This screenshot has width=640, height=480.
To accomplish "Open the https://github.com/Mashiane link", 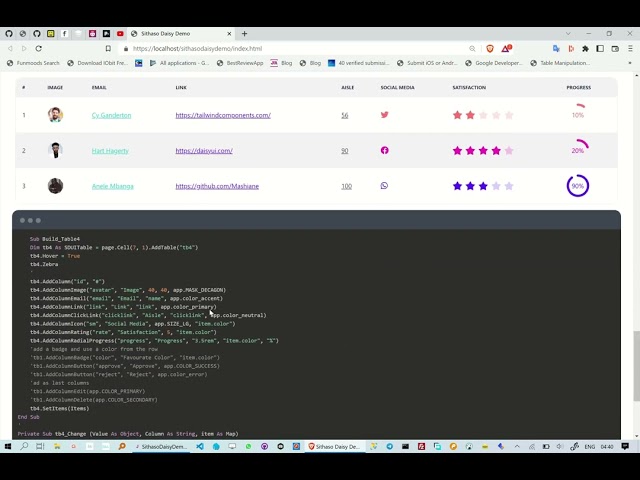I will (217, 186).
